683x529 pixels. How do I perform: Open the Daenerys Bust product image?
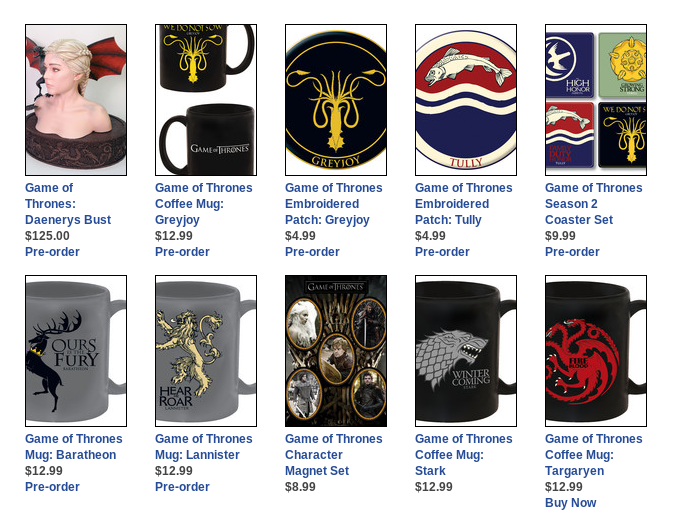76,100
